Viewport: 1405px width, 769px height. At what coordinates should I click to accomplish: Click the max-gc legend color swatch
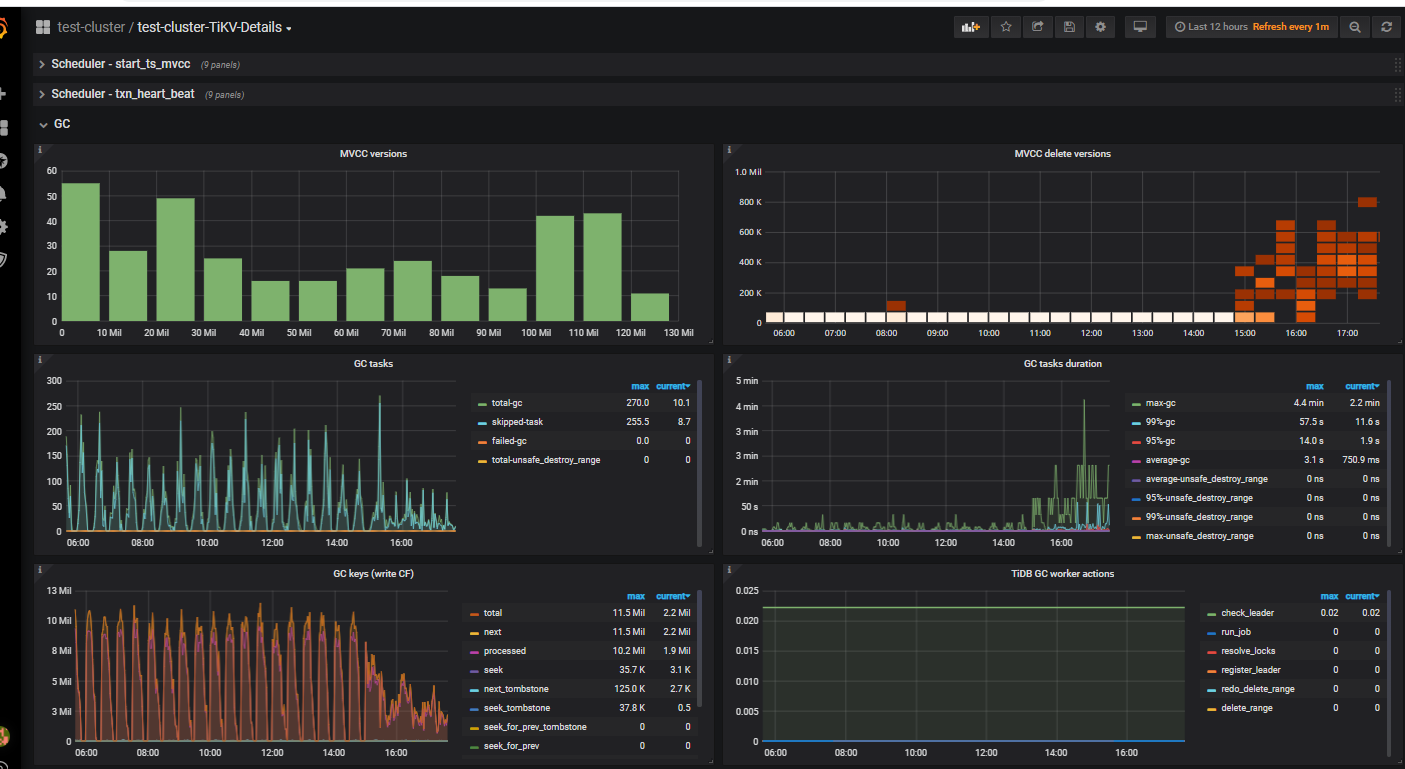coord(1135,403)
